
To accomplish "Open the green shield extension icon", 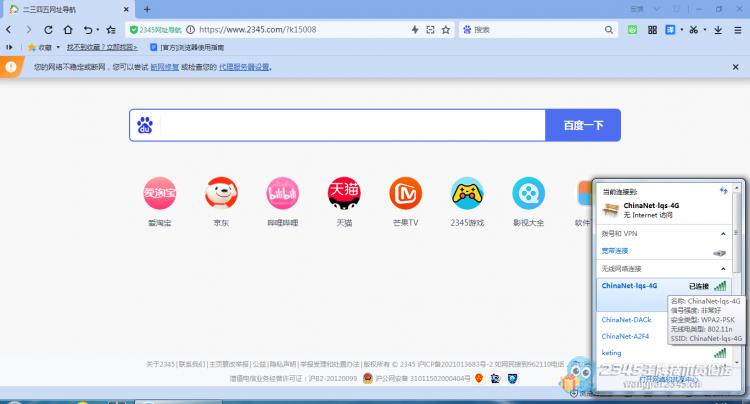I will click(632, 30).
